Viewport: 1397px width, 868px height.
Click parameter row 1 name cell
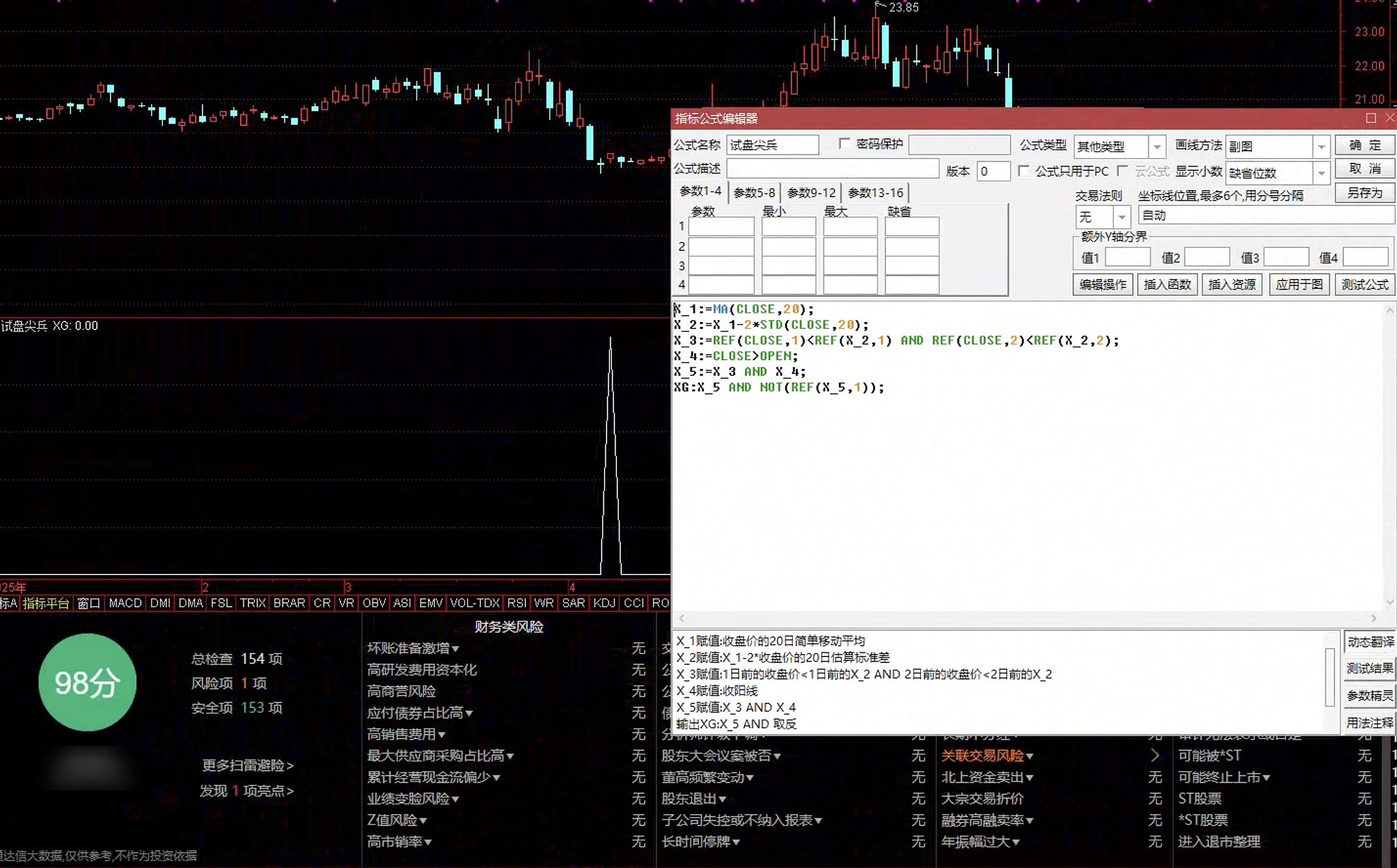pos(722,226)
